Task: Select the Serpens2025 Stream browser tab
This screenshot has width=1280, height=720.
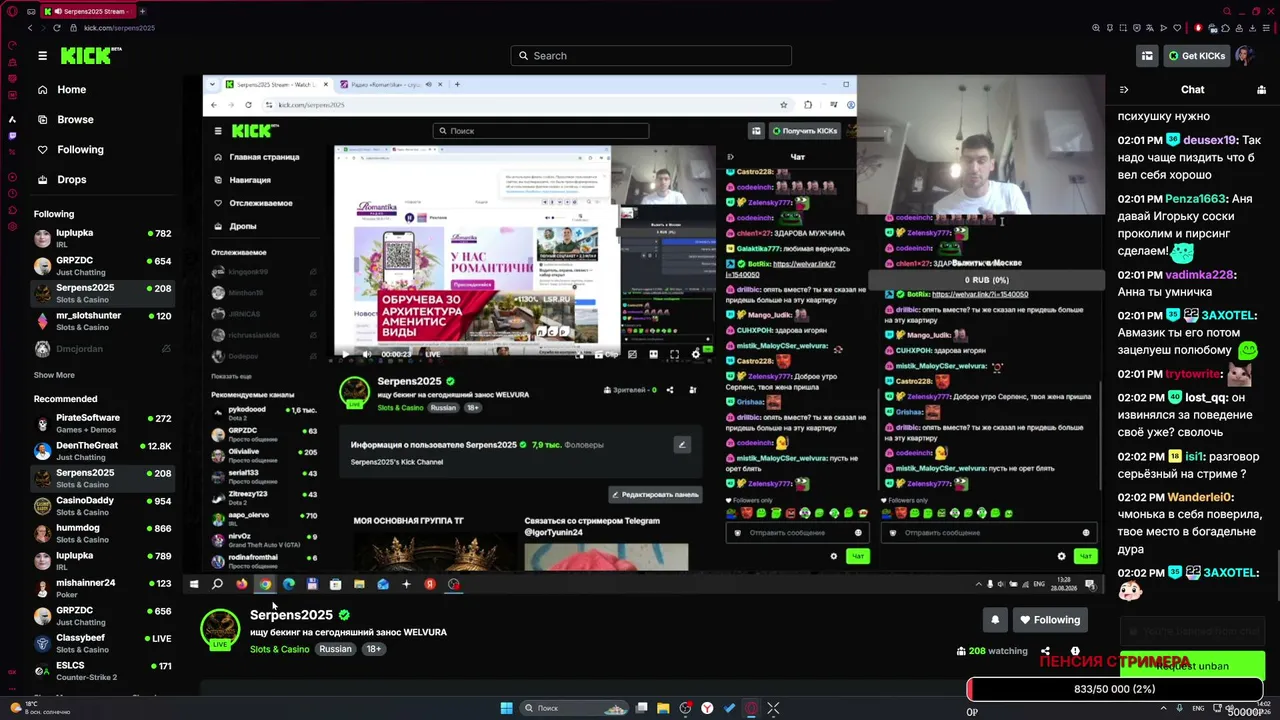Action: tap(87, 11)
